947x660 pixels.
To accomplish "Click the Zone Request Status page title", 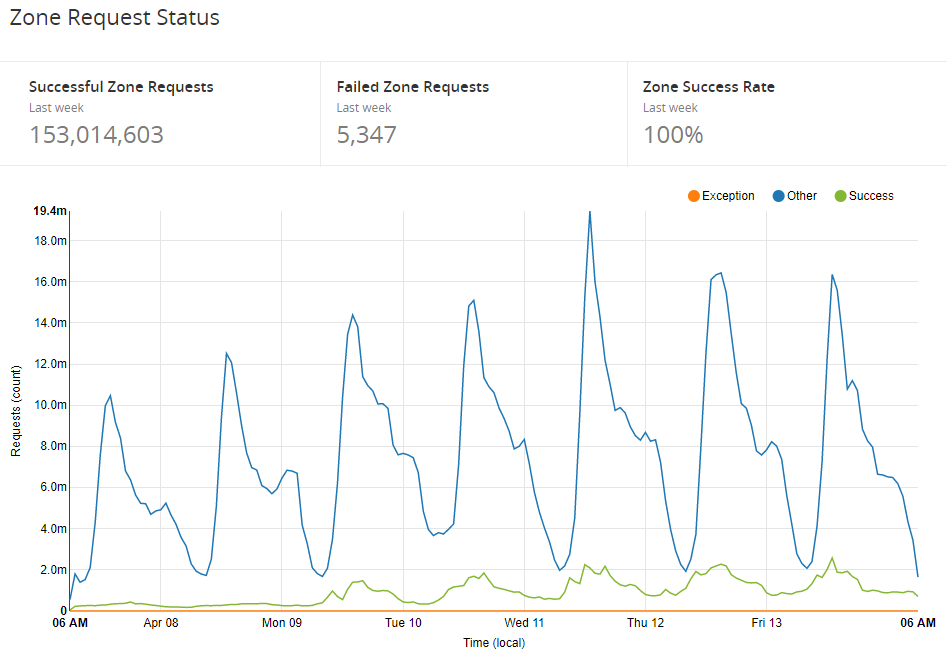I will (114, 18).
